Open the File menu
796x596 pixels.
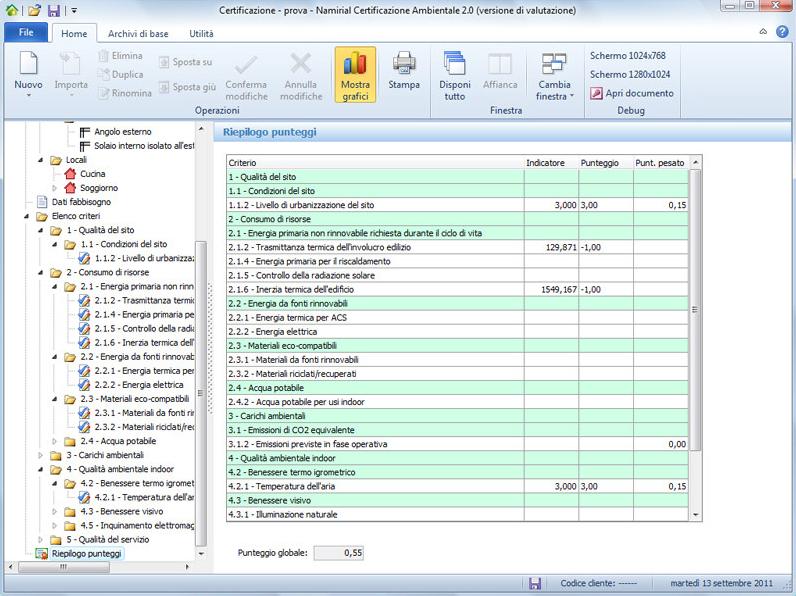click(26, 33)
